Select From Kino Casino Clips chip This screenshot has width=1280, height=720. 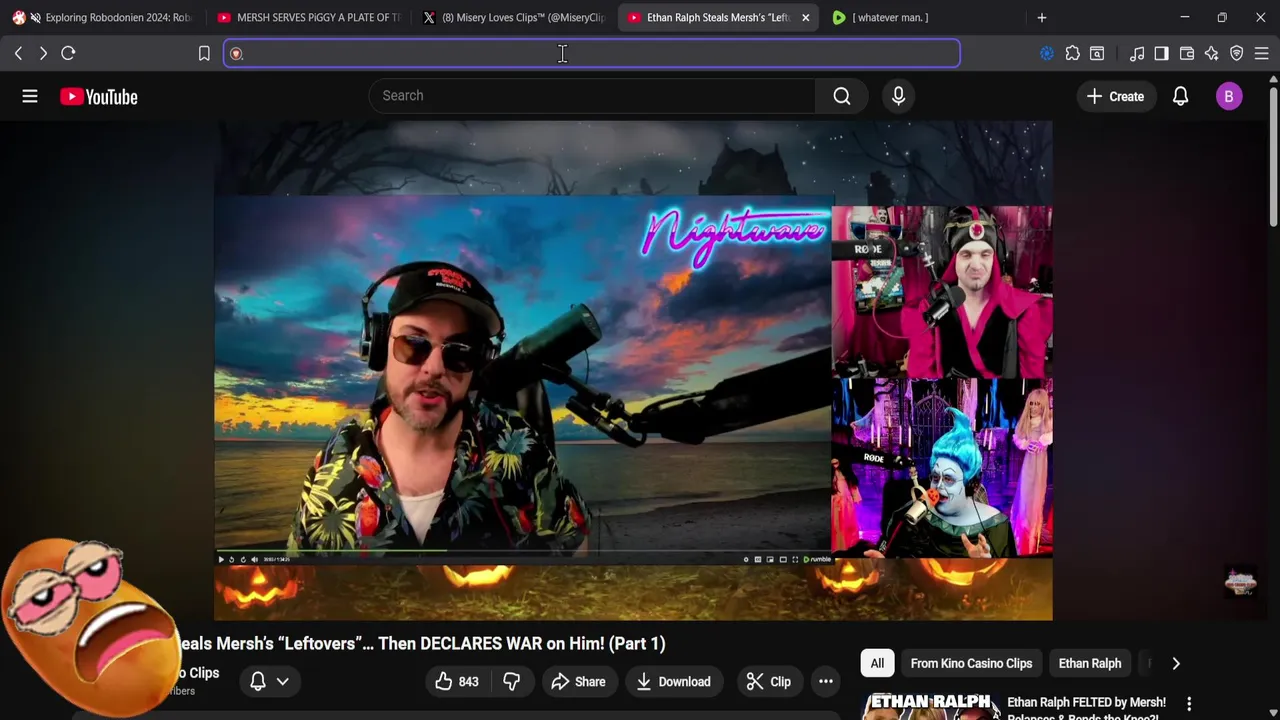[971, 664]
